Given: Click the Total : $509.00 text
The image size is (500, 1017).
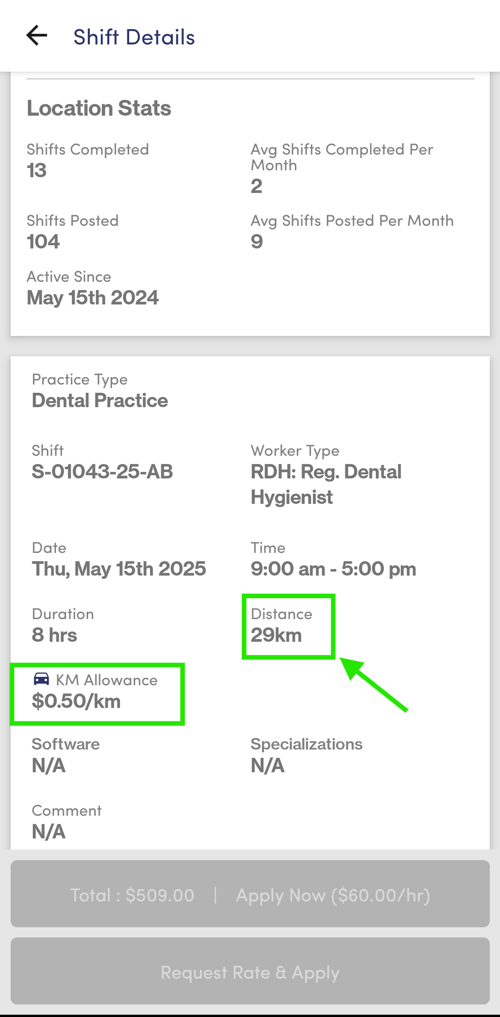Looking at the screenshot, I should pyautogui.click(x=132, y=895).
